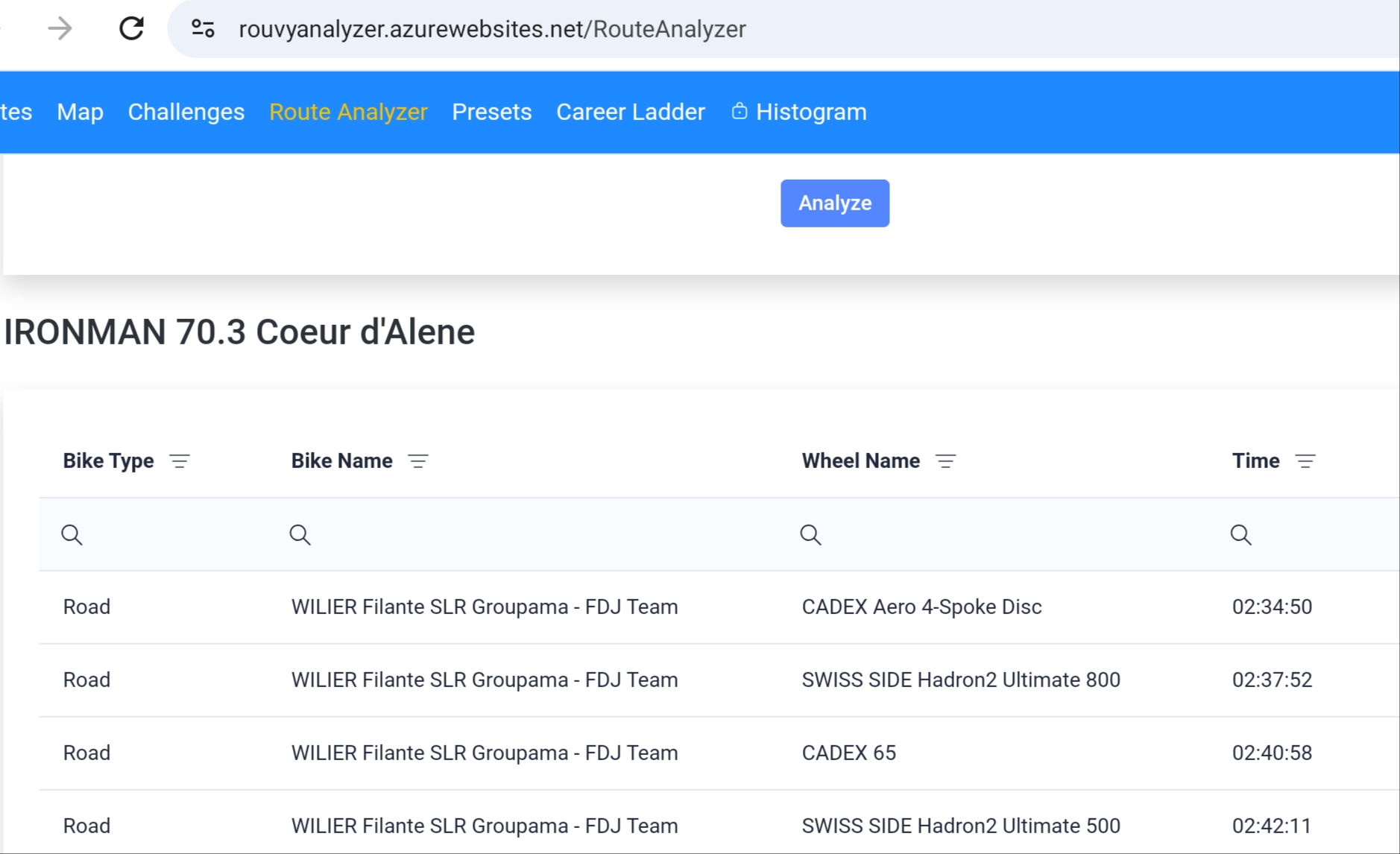
Task: Click the time value 02:34:50
Action: pos(1272,607)
